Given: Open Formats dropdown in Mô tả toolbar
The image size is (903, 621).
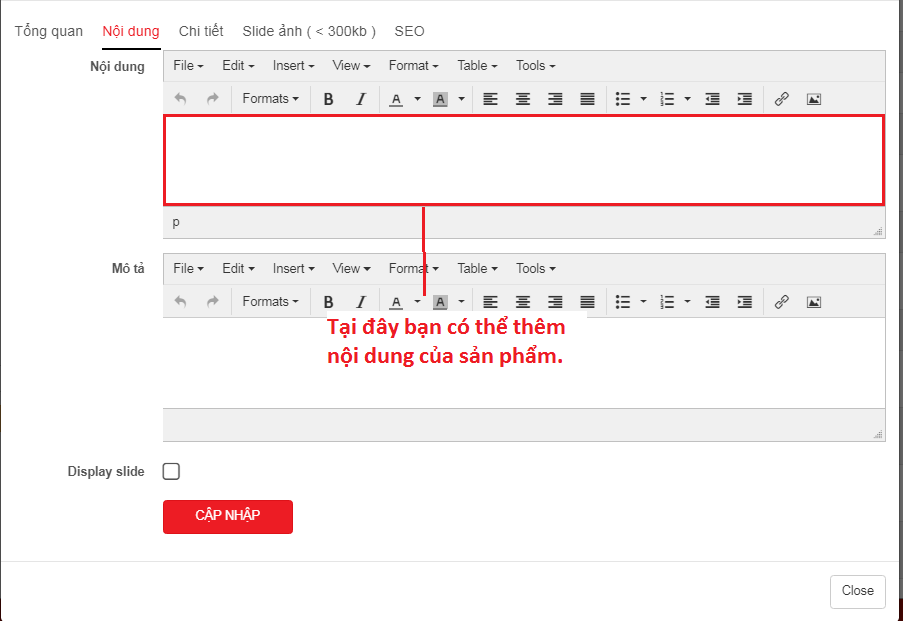Looking at the screenshot, I should [270, 302].
